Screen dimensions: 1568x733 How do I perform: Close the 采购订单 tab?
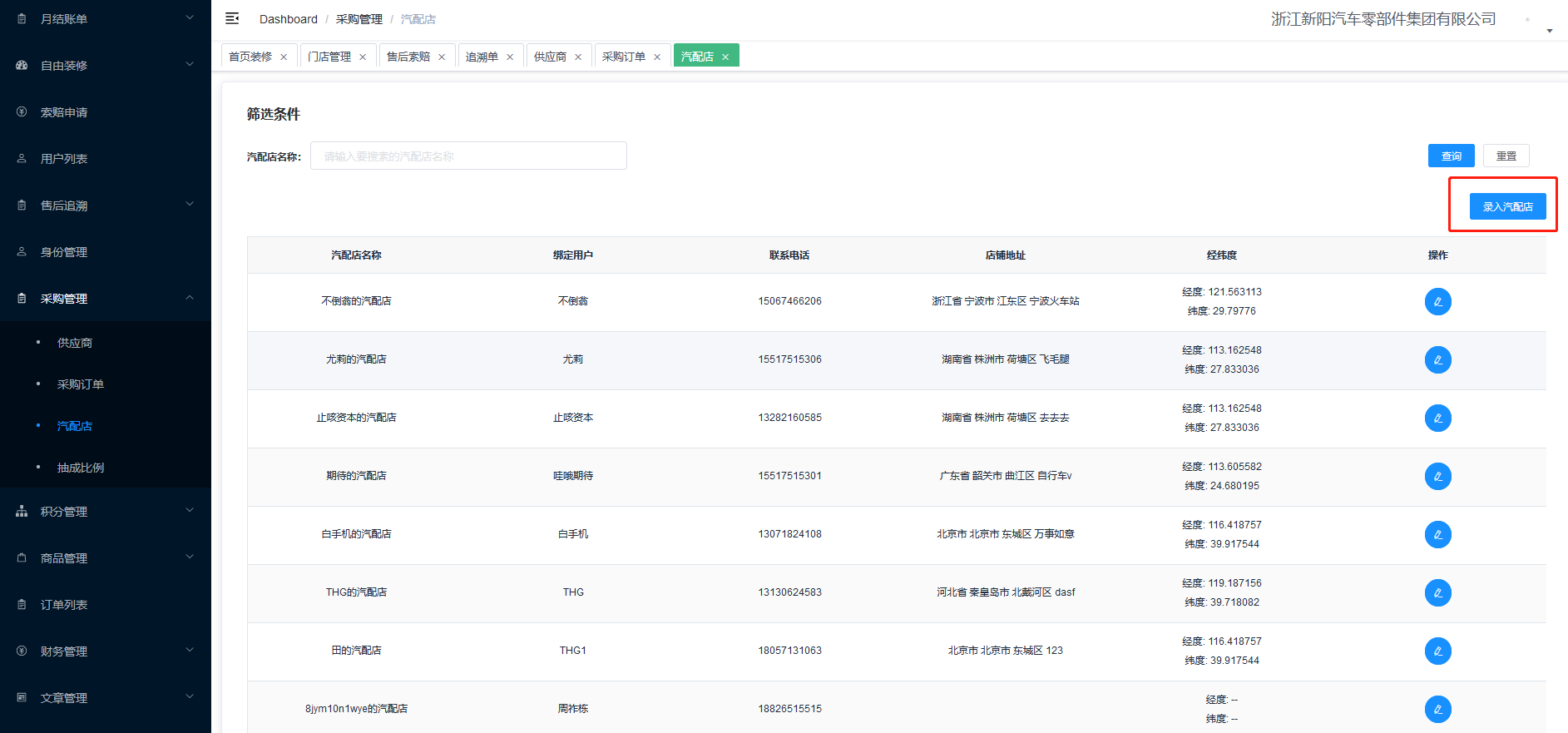pos(657,57)
